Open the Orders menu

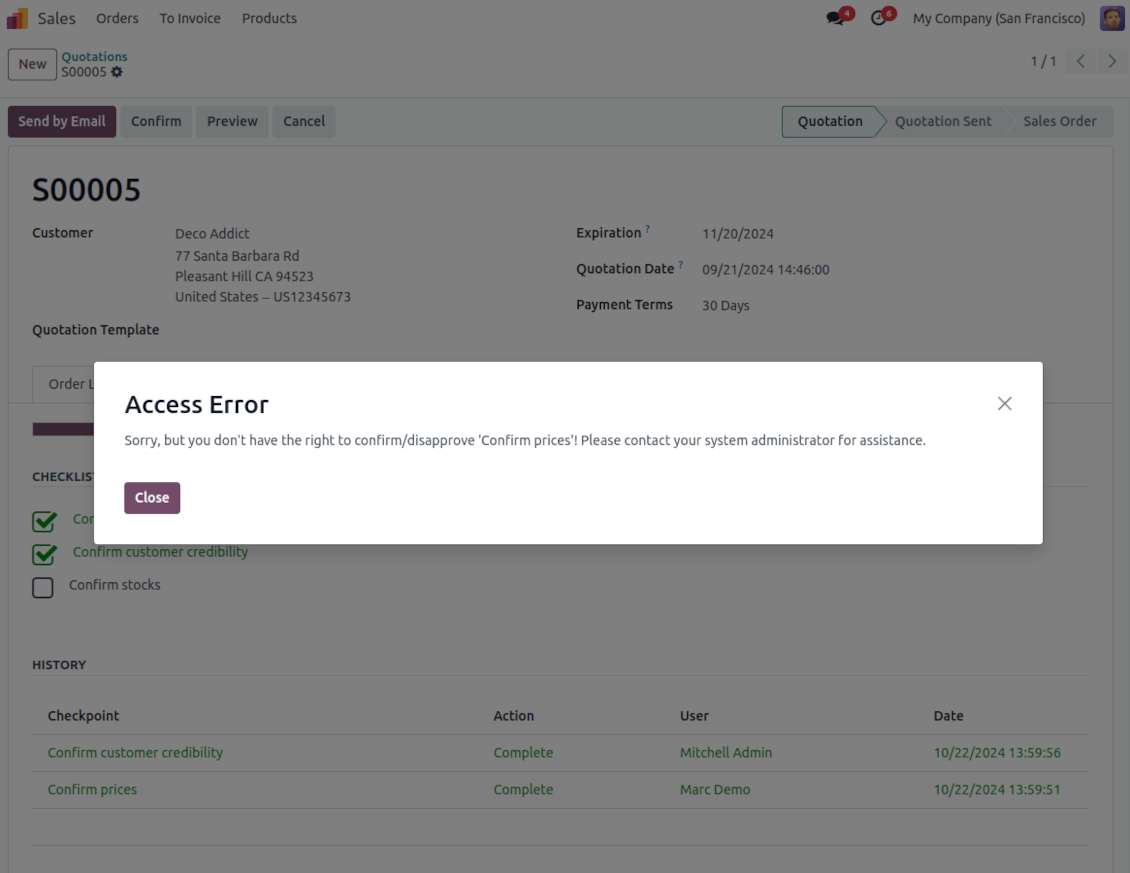[x=117, y=18]
